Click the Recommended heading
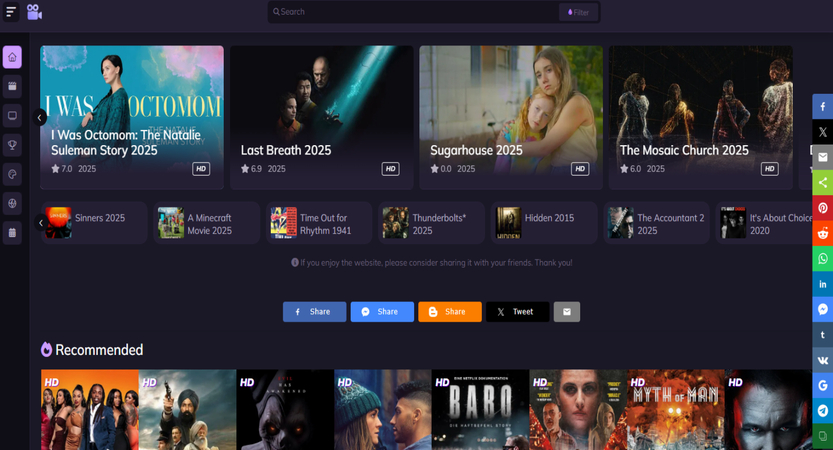The height and width of the screenshot is (450, 833). [x=99, y=350]
